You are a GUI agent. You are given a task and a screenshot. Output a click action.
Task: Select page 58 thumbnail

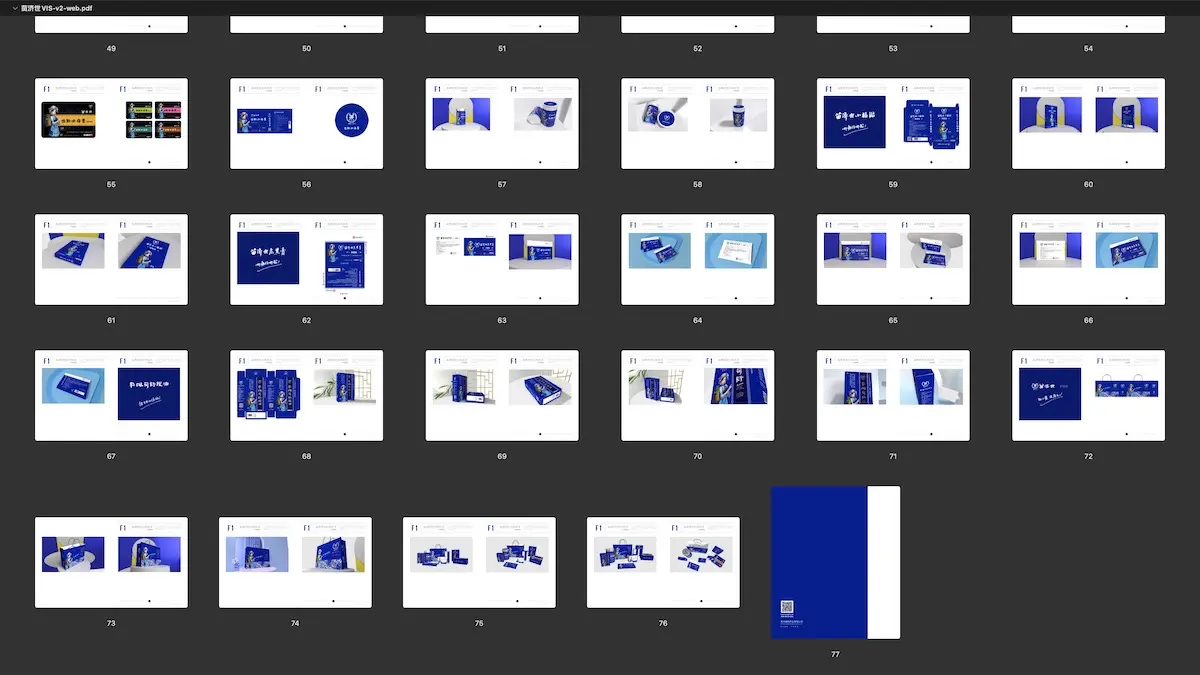(x=697, y=124)
